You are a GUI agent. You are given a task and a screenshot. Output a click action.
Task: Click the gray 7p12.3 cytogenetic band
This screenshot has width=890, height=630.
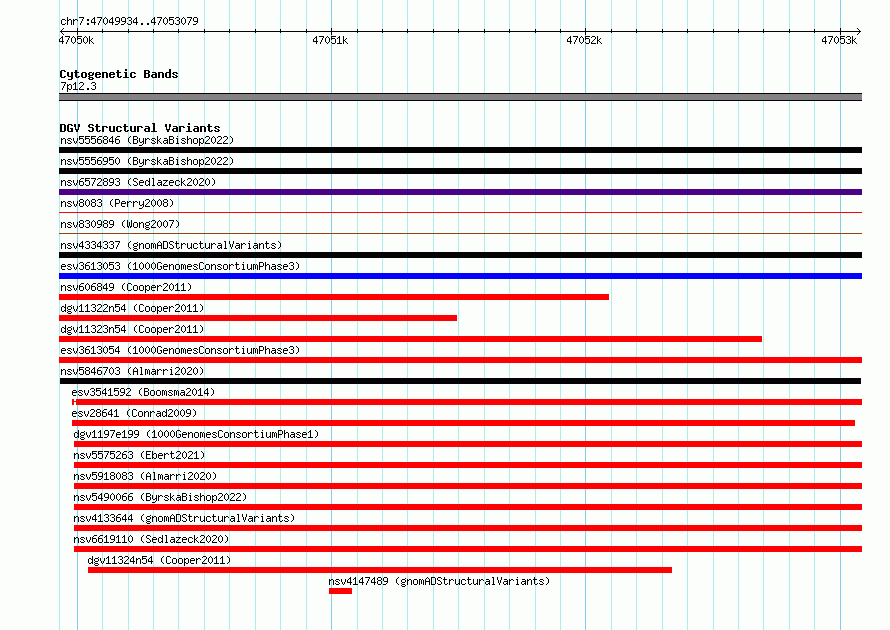click(460, 97)
